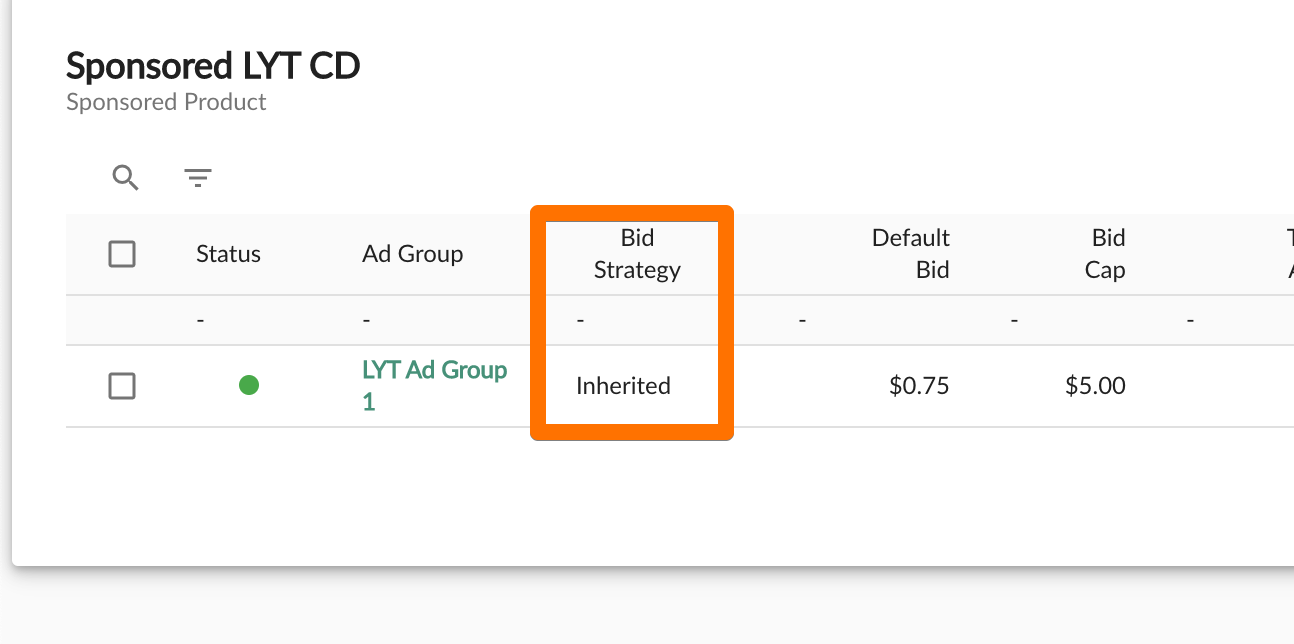Click the summary dash under Bid Strategy
The image size is (1294, 644).
pyautogui.click(x=580, y=321)
